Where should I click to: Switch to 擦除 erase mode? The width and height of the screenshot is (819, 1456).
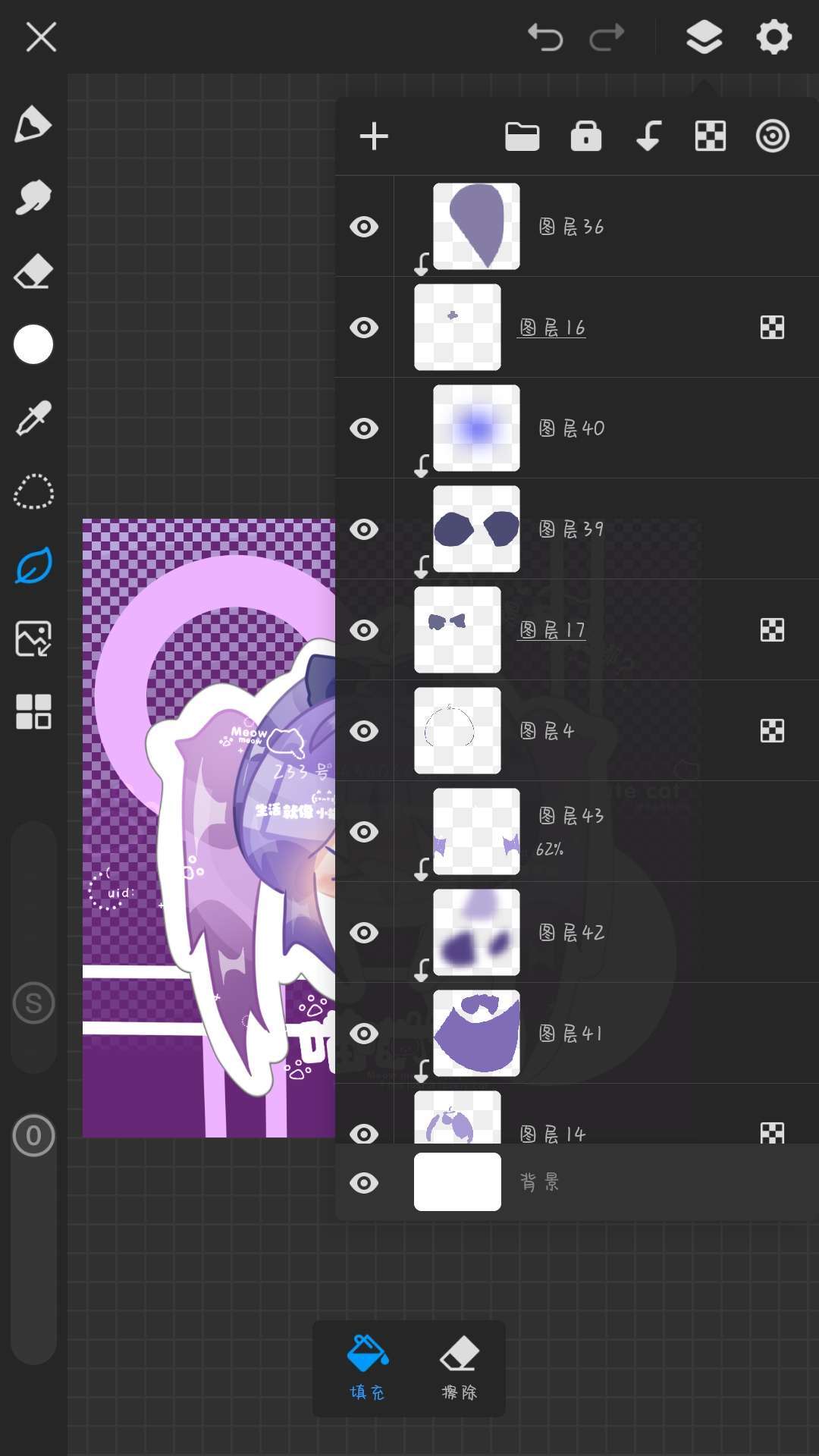click(x=460, y=1367)
